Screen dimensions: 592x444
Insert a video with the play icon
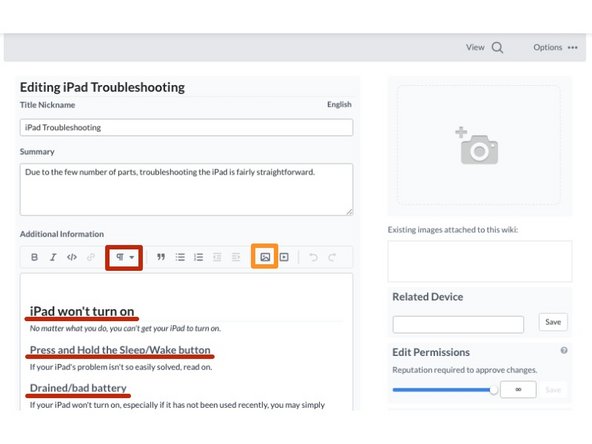click(x=284, y=257)
